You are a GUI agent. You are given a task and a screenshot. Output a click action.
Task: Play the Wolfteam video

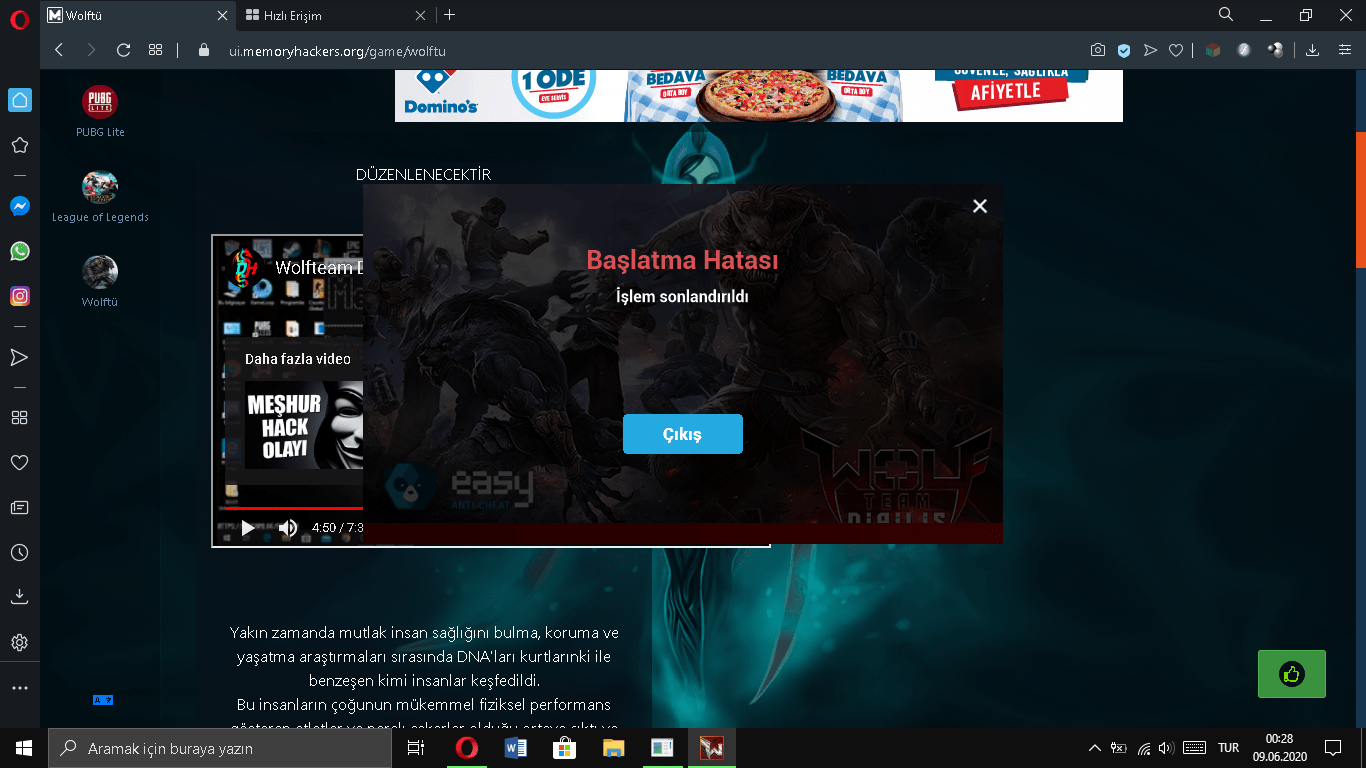click(x=247, y=528)
